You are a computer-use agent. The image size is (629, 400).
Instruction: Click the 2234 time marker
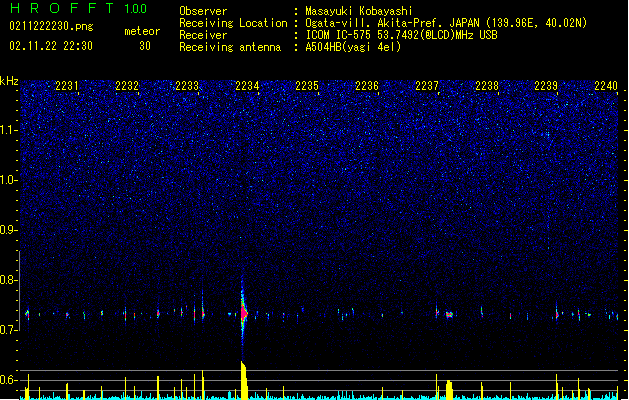247,86
